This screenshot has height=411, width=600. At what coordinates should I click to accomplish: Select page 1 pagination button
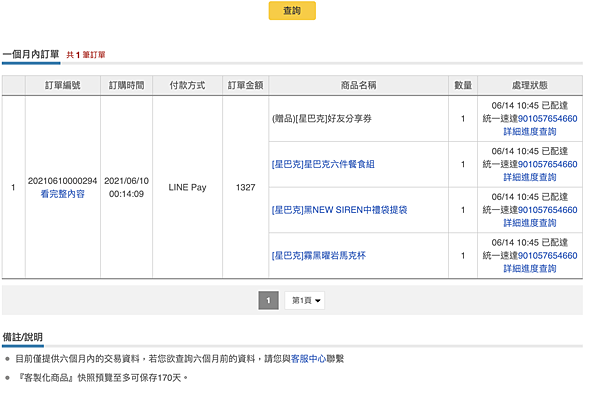(x=268, y=300)
